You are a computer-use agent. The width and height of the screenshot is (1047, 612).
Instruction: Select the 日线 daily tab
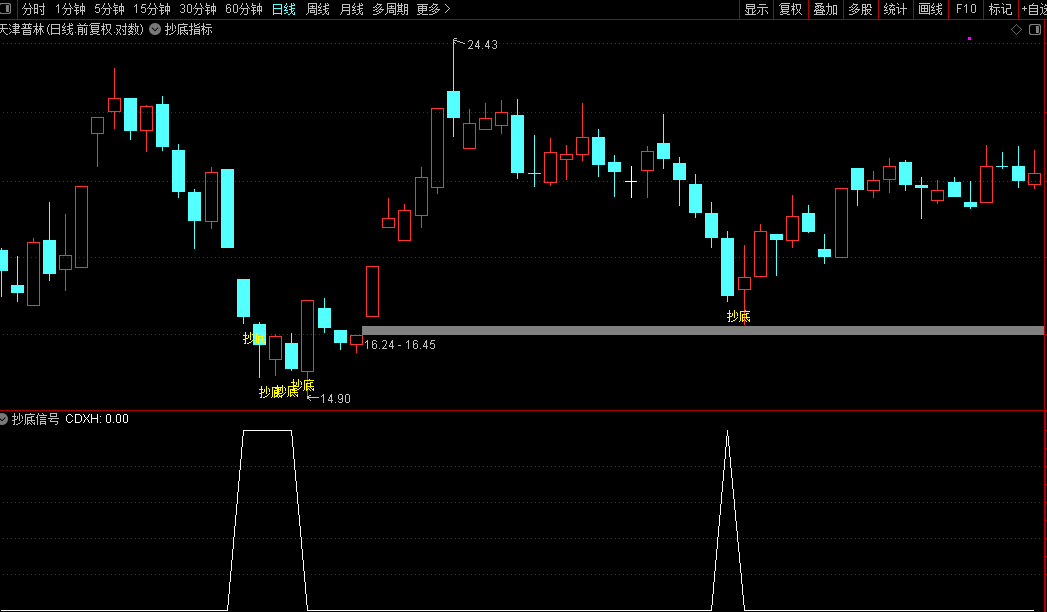click(284, 9)
